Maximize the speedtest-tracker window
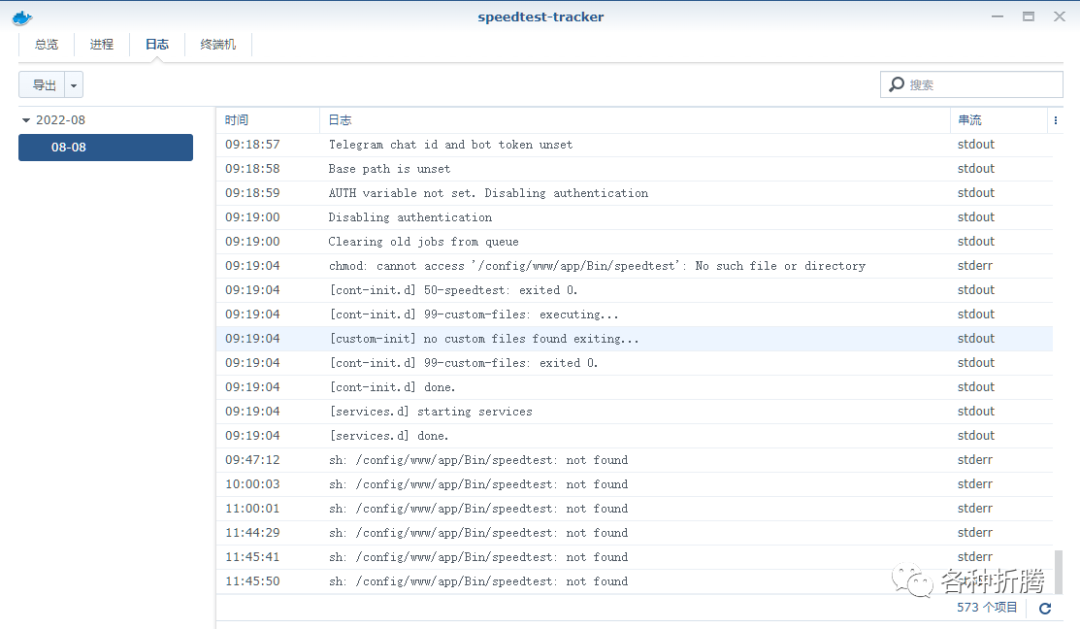 (1028, 17)
